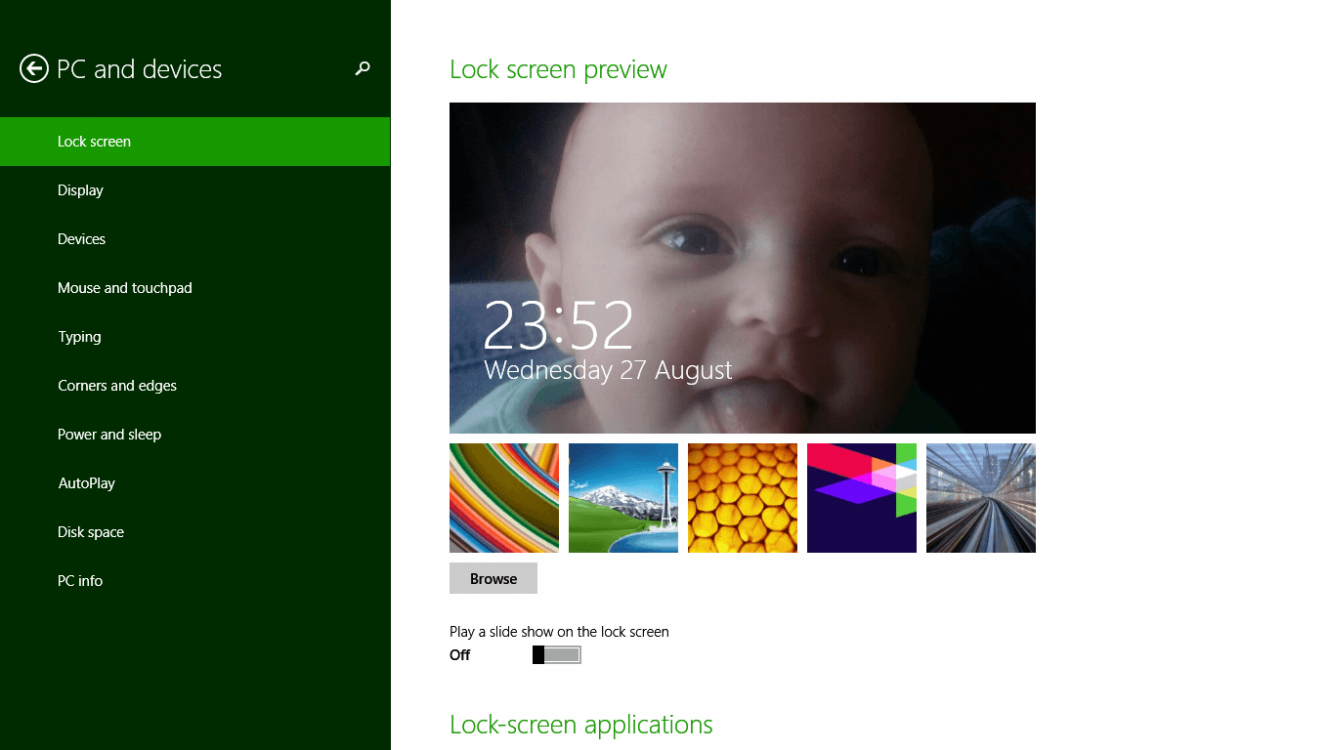1329x750 pixels.
Task: Select the purple geometric triangles background
Action: click(x=861, y=497)
